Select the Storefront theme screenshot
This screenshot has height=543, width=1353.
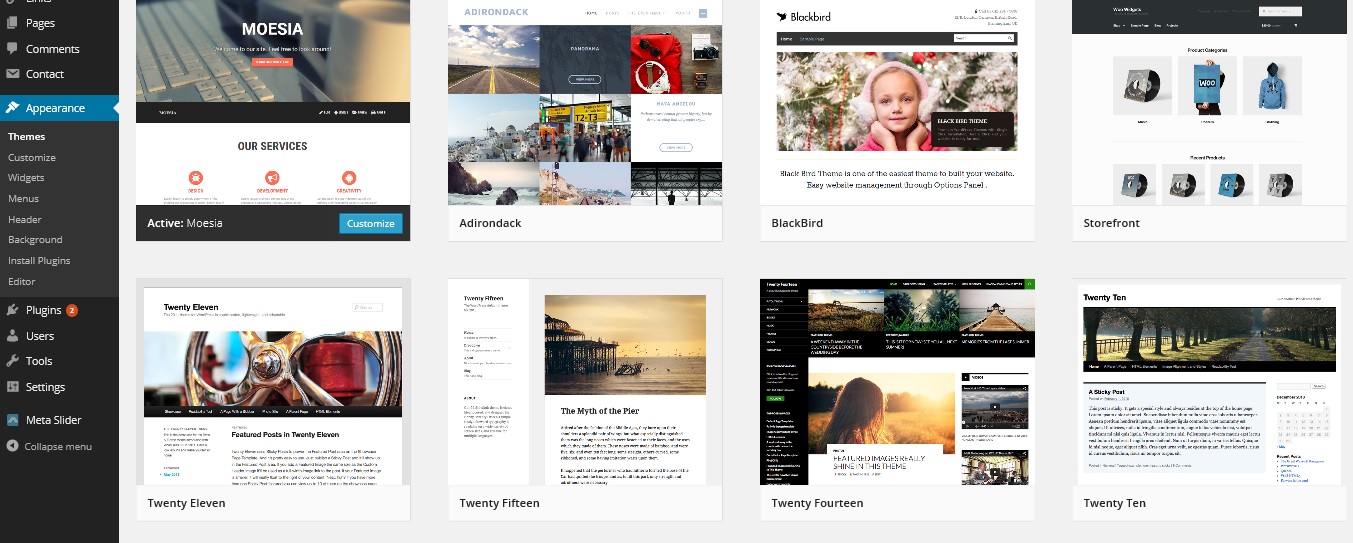tap(1209, 102)
